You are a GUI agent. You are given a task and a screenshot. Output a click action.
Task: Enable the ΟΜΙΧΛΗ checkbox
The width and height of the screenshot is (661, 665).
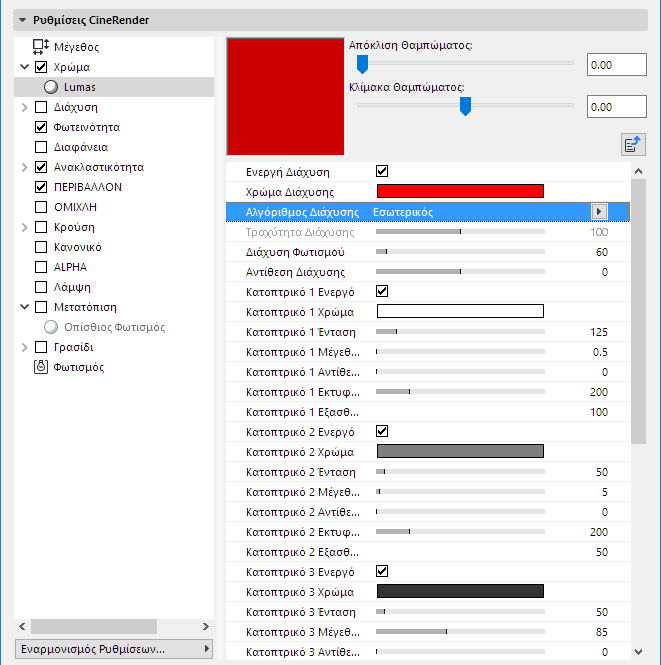tap(41, 207)
